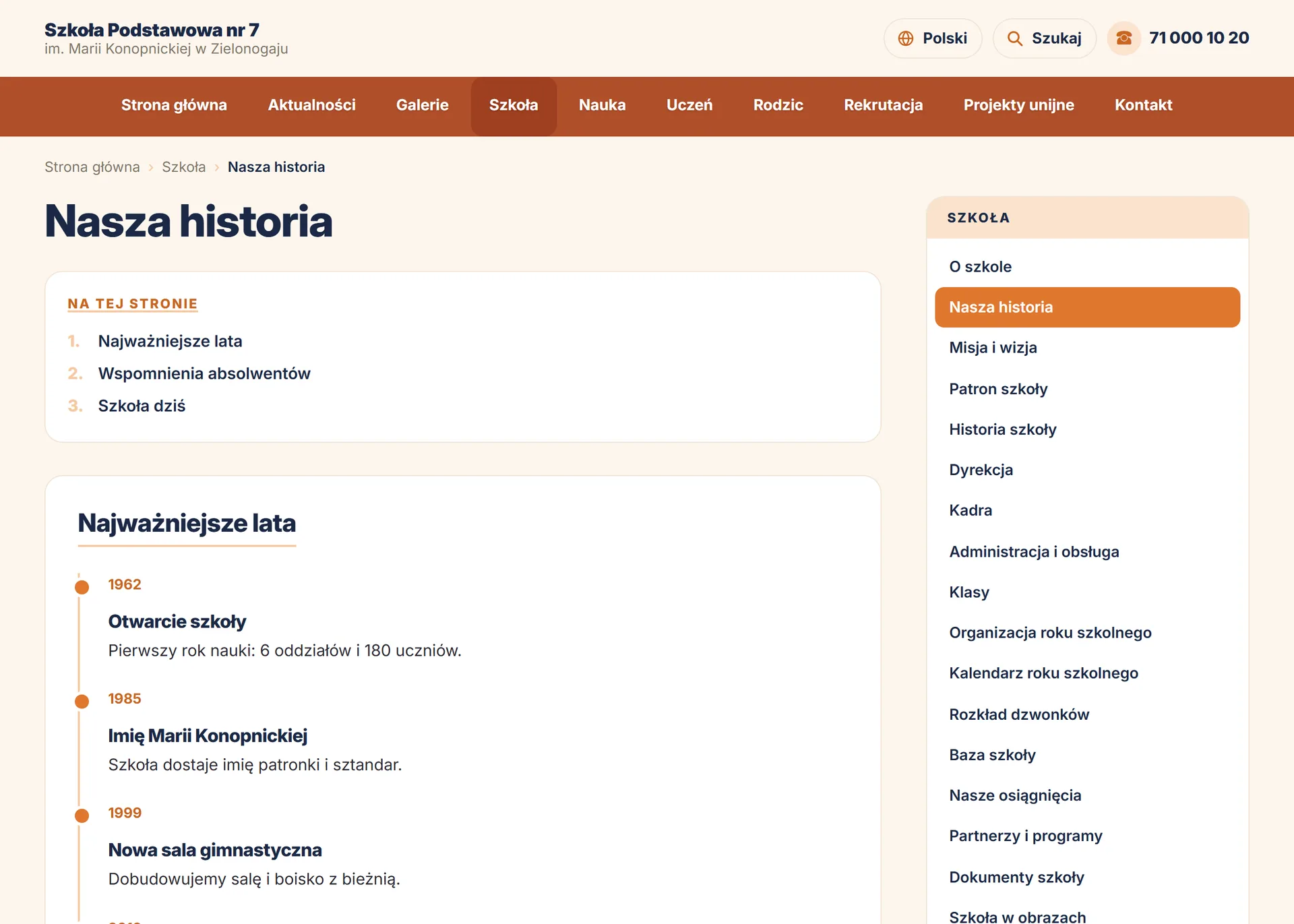Click the magnifier icon in Szukaj
Image resolution: width=1294 pixels, height=924 pixels.
1014,38
